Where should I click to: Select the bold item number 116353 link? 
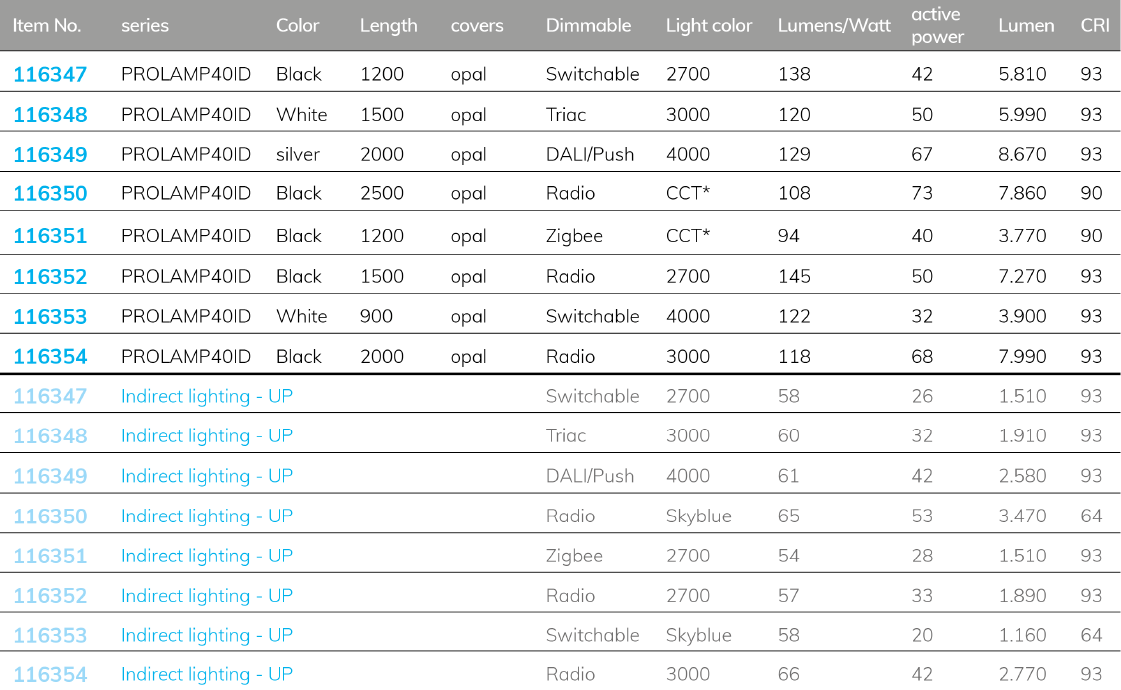[x=50, y=317]
